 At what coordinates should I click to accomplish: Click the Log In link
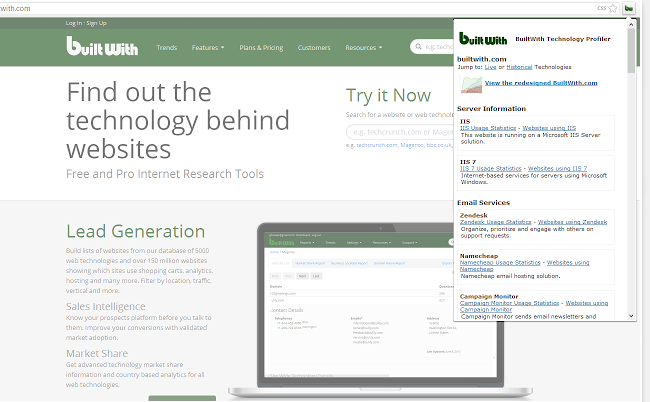tap(74, 22)
